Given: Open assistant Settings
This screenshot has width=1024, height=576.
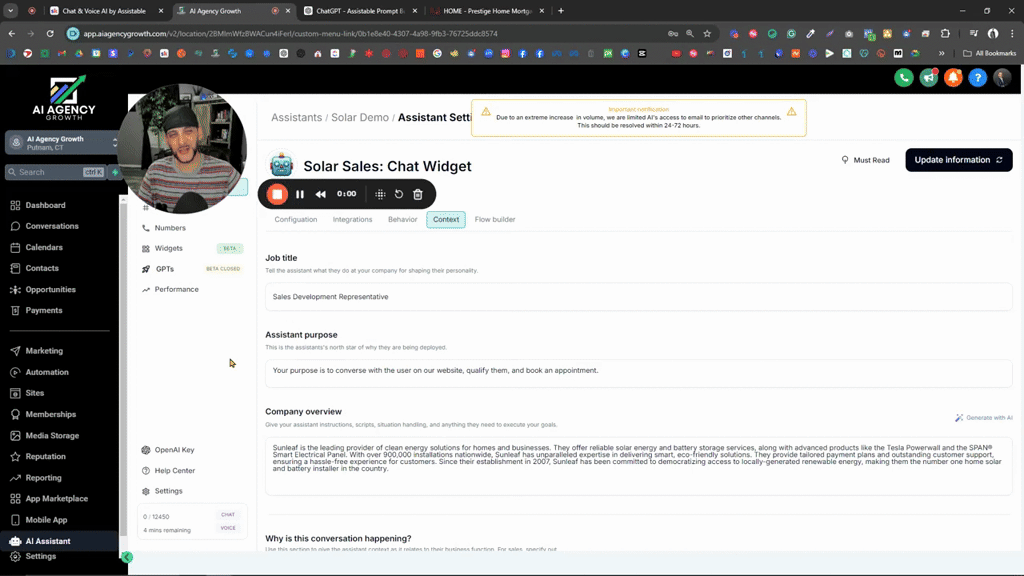Looking at the screenshot, I should point(166,491).
